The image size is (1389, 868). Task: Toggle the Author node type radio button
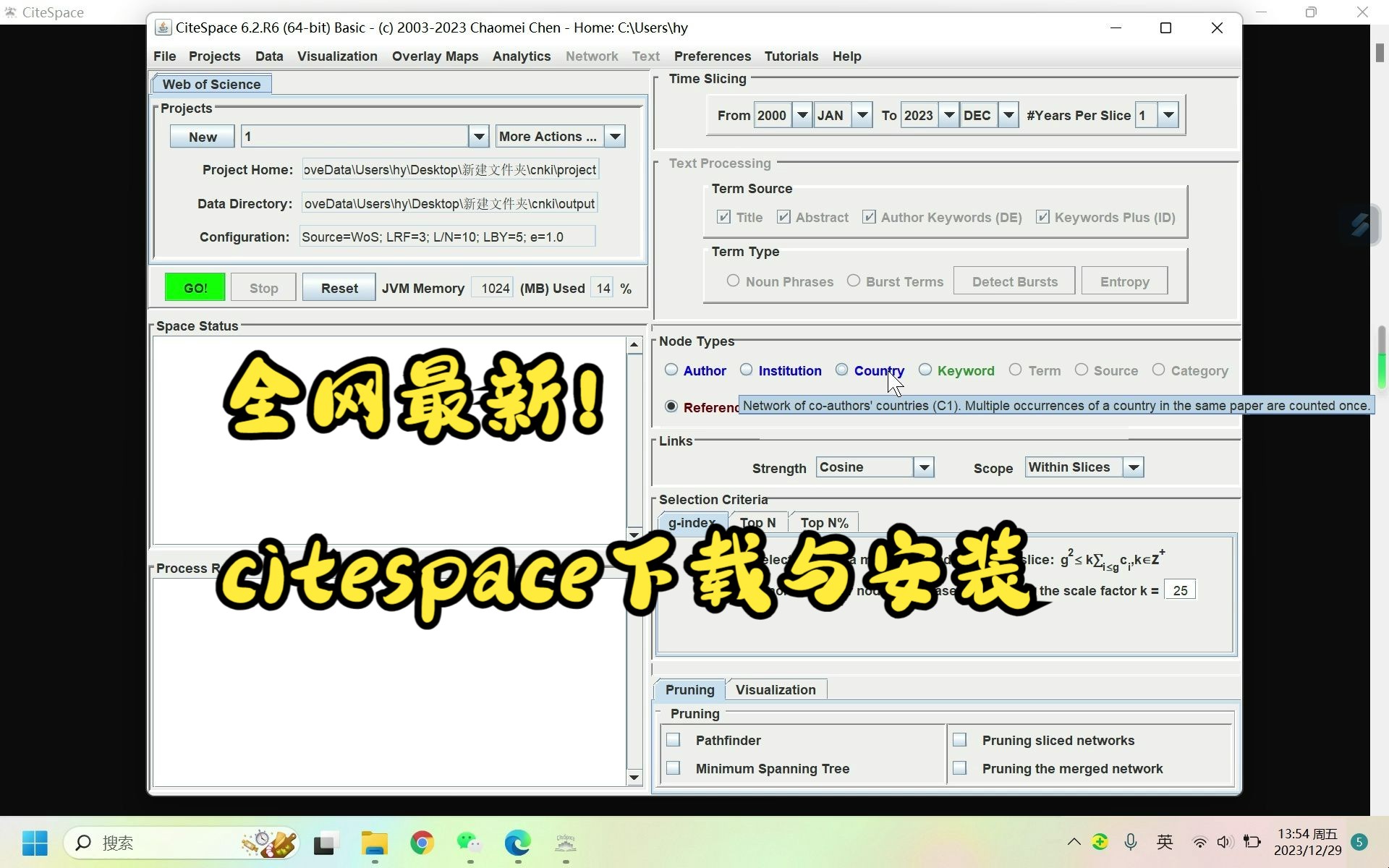tap(671, 370)
